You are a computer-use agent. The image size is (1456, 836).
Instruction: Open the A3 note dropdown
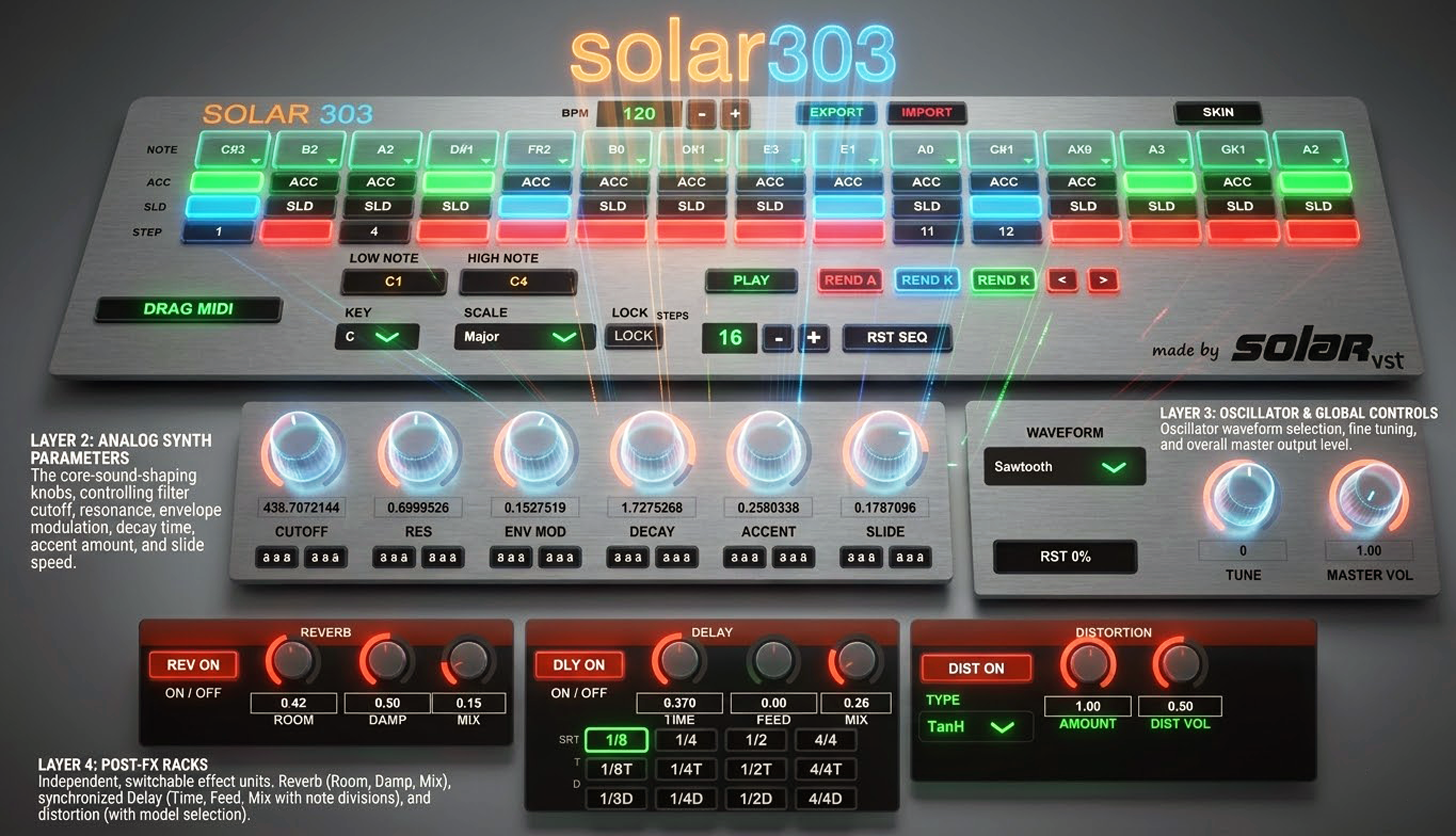(1156, 150)
